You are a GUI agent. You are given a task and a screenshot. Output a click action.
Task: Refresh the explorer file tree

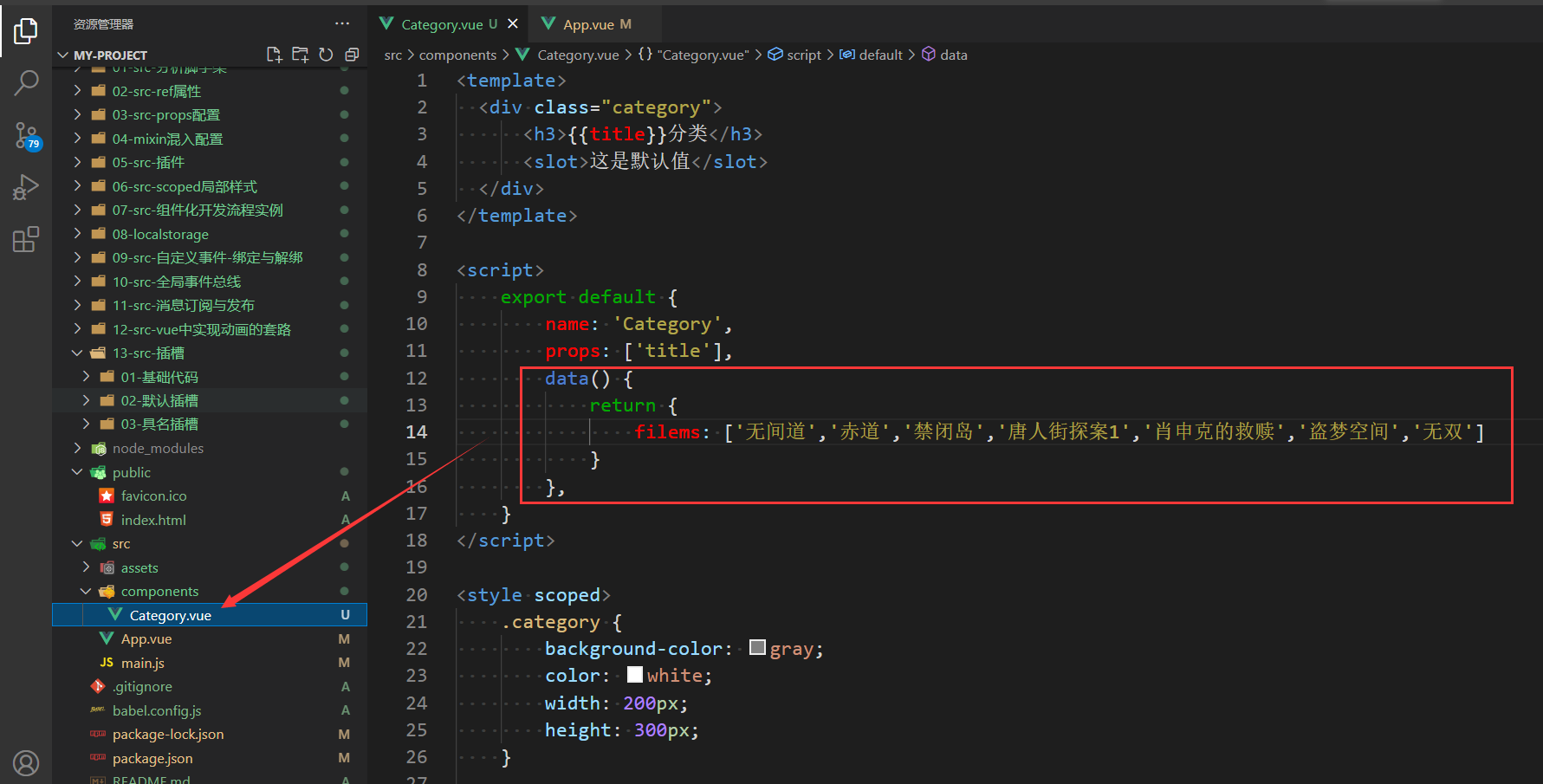326,55
